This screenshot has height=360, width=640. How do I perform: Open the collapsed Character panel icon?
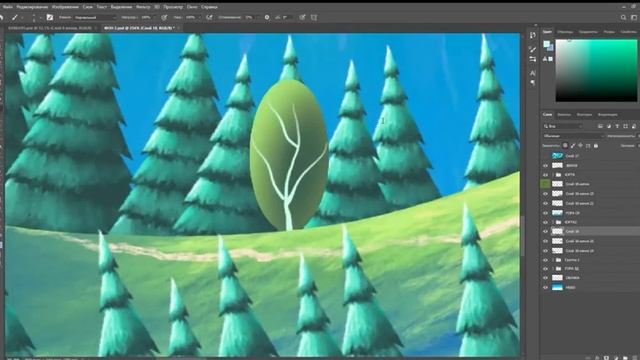pyautogui.click(x=533, y=73)
